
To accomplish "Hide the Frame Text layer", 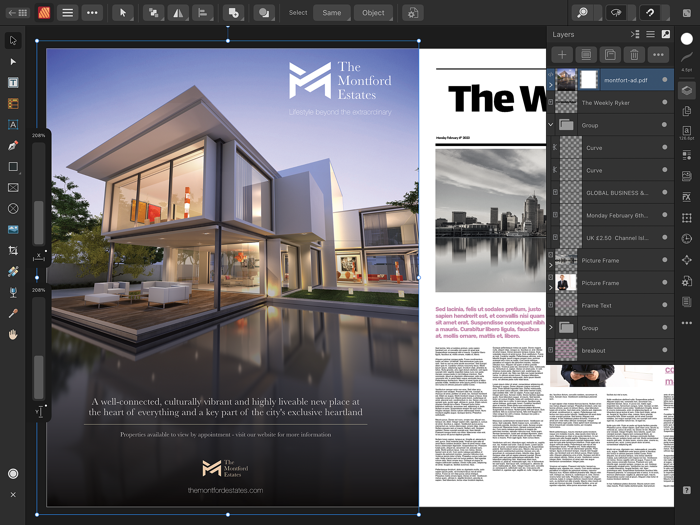I will click(665, 305).
